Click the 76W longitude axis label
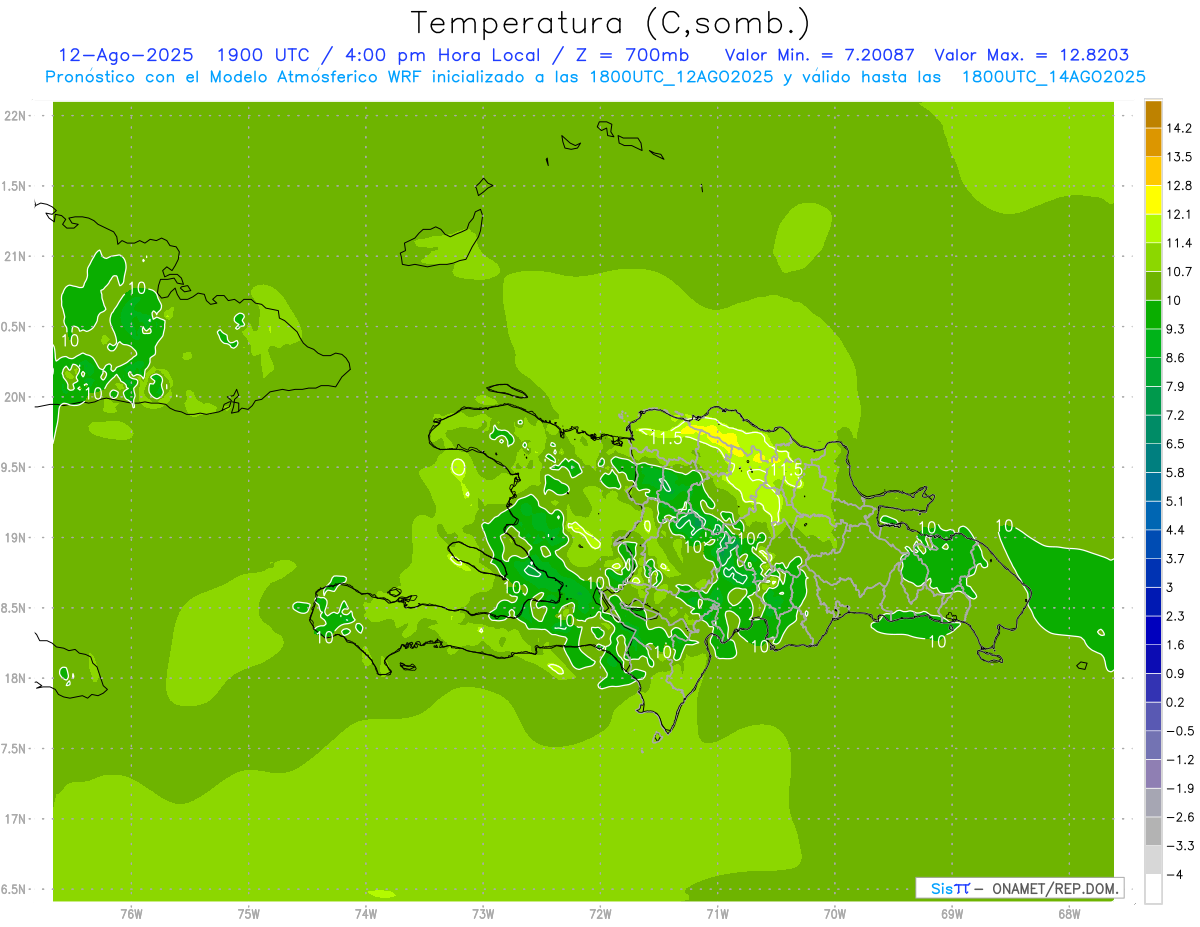The image size is (1200, 927). coord(131,913)
